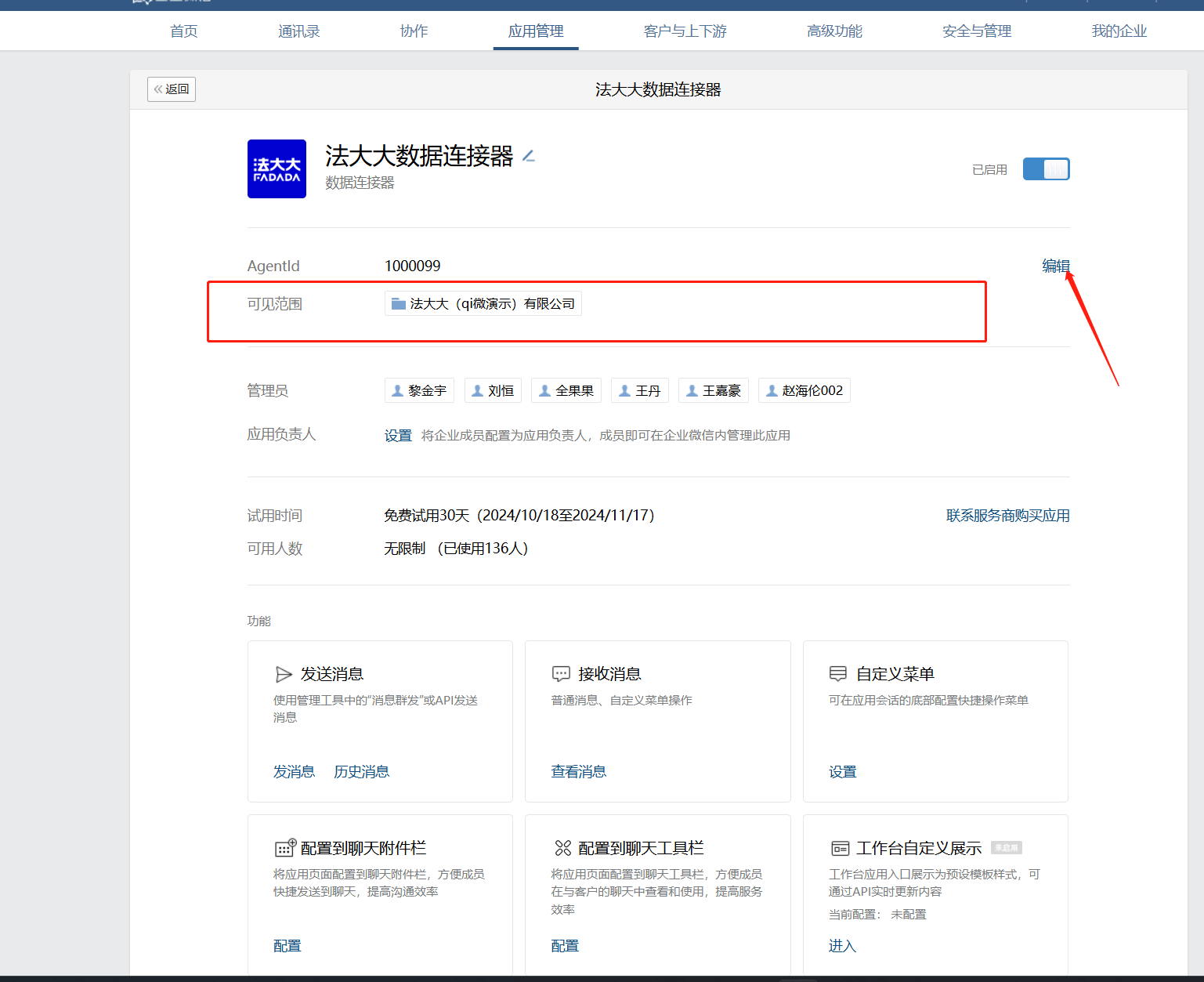Click the 编辑 link for visible range
The width and height of the screenshot is (1204, 982).
pos(1055,266)
